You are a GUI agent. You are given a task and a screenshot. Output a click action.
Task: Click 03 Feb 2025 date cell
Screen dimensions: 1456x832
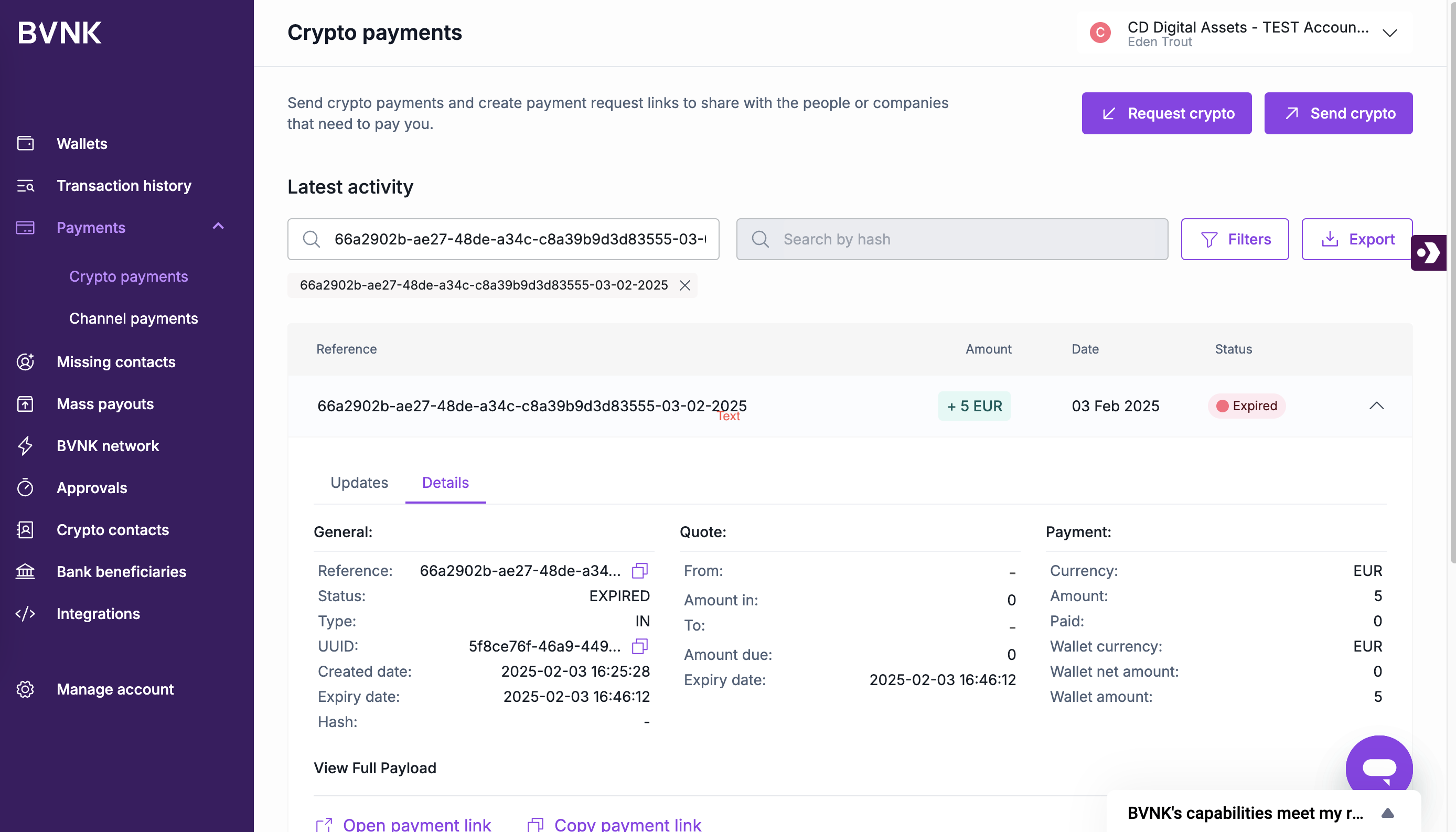click(1116, 406)
